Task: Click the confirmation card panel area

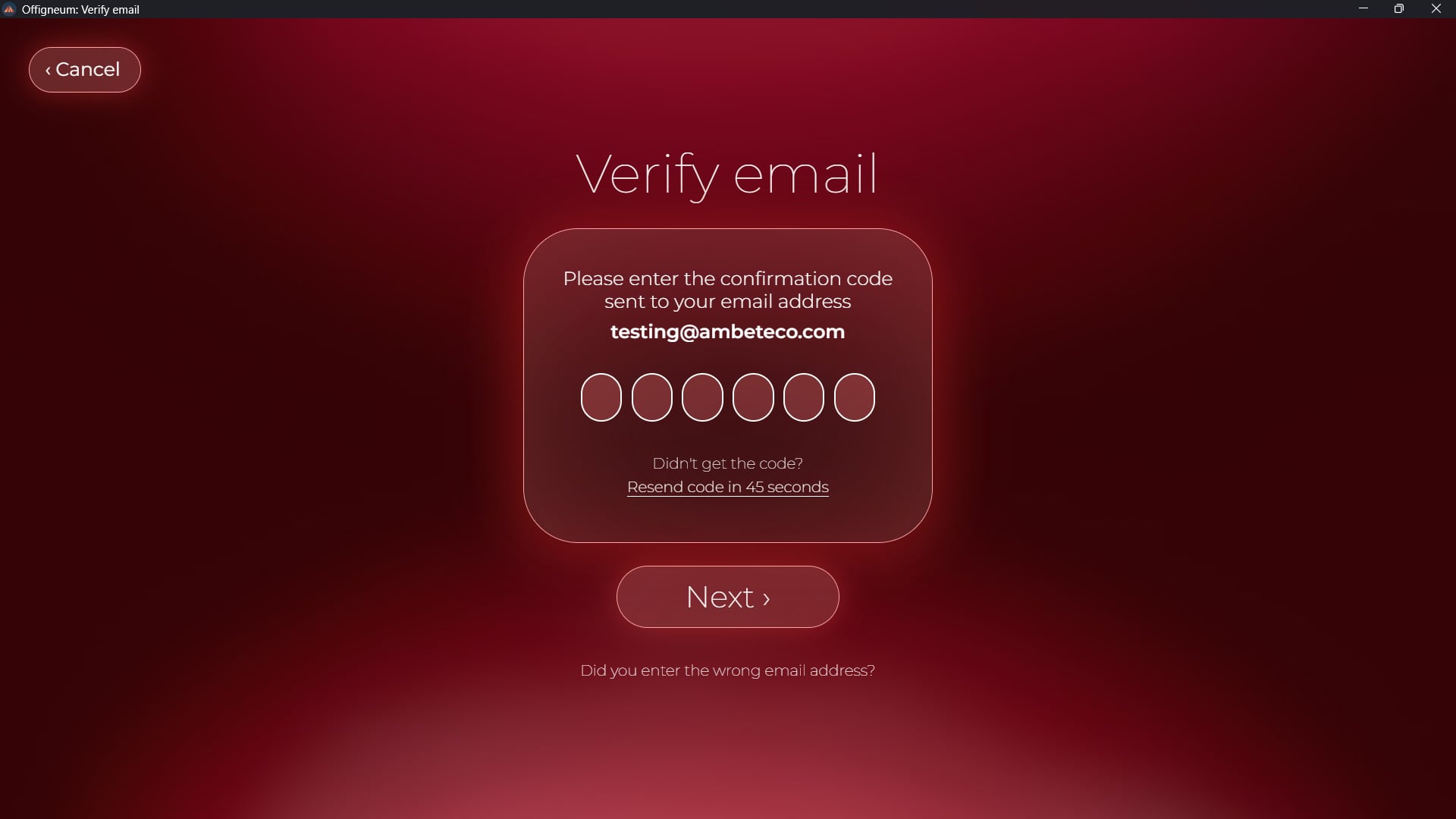Action: (x=728, y=385)
